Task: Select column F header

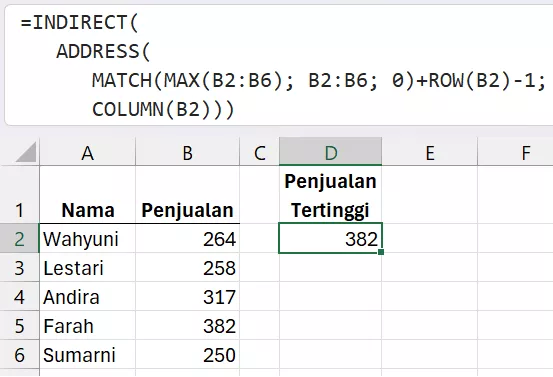Action: pyautogui.click(x=515, y=152)
